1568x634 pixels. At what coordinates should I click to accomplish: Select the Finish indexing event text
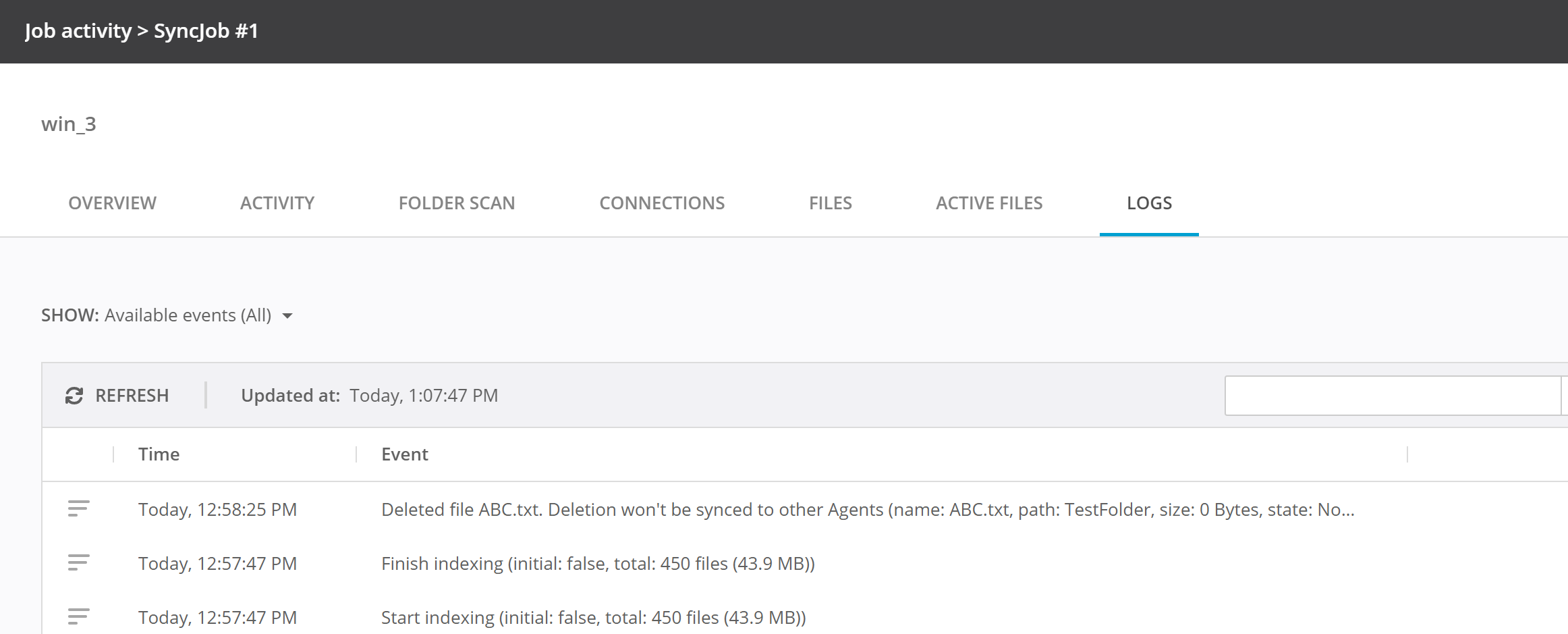(598, 564)
